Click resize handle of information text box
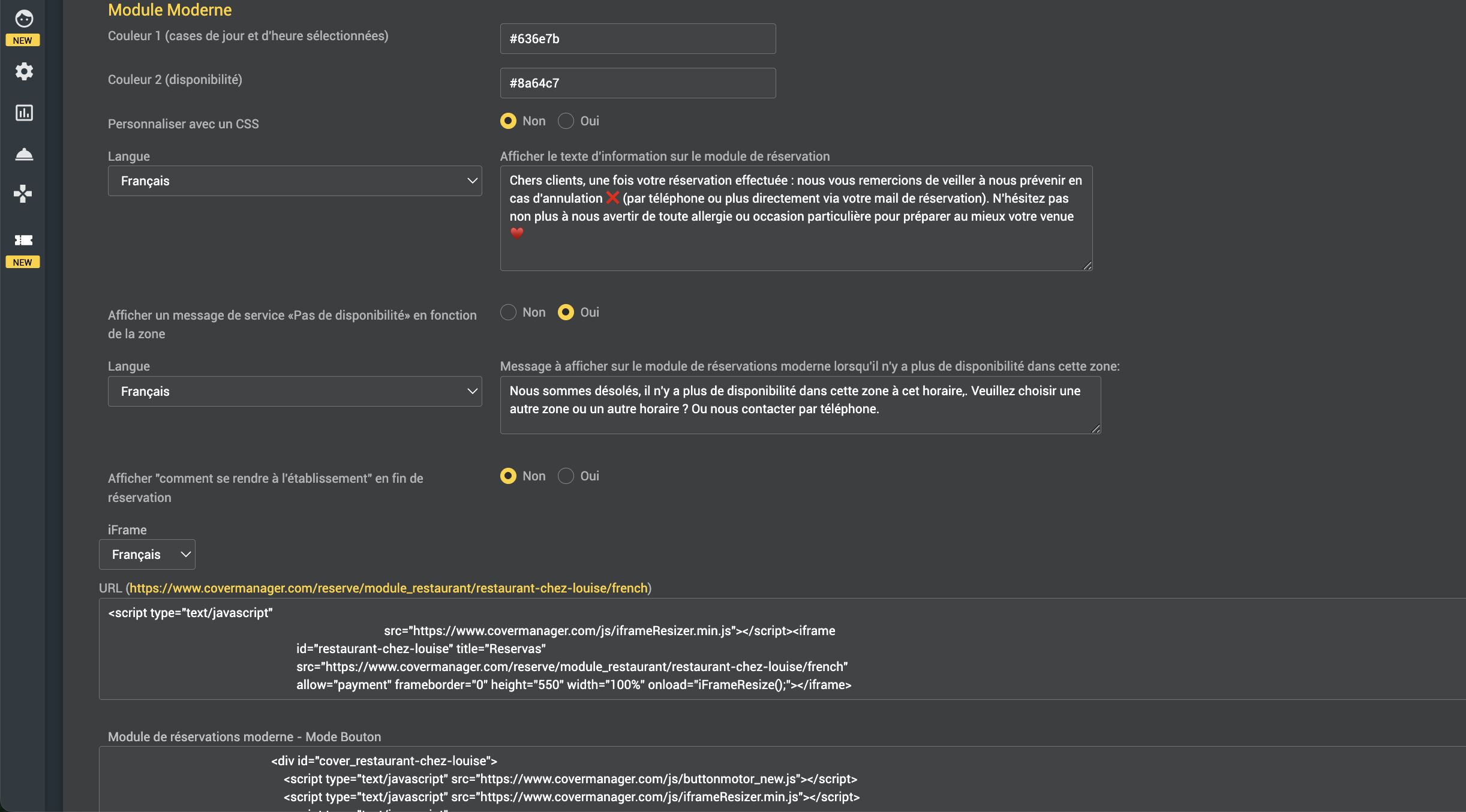The image size is (1466, 812). tap(1087, 266)
